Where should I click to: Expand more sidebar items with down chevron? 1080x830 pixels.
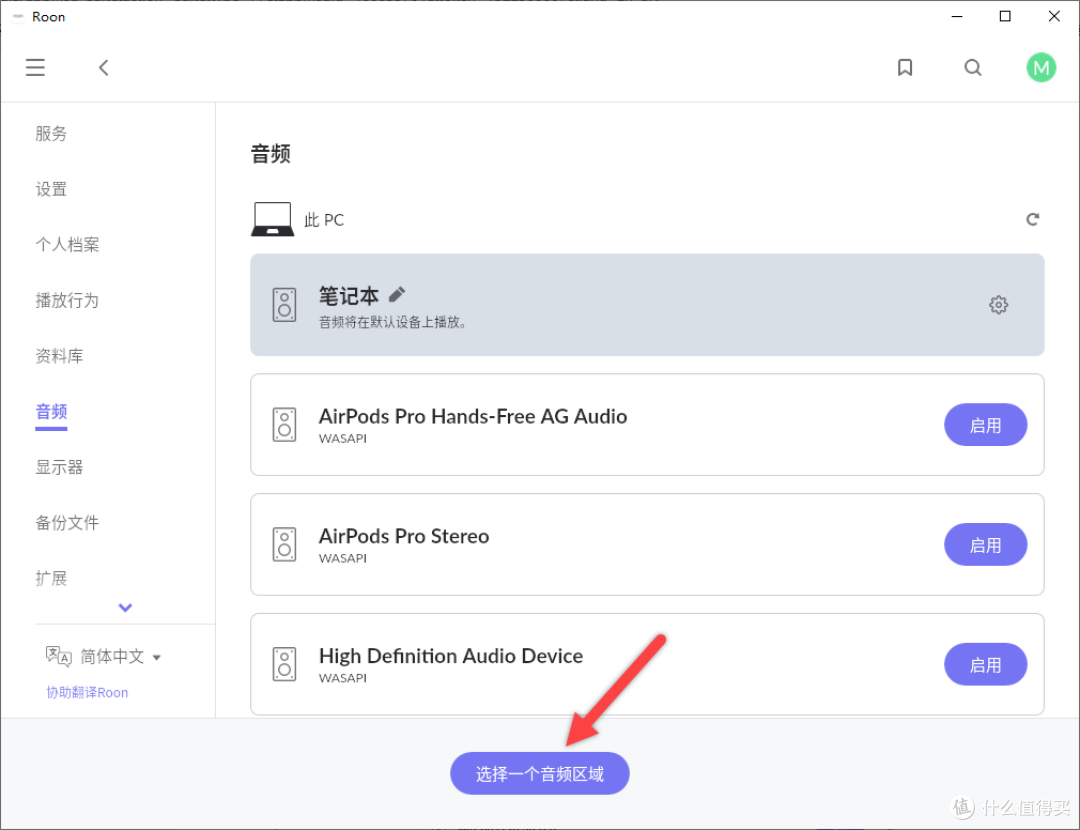[x=125, y=607]
